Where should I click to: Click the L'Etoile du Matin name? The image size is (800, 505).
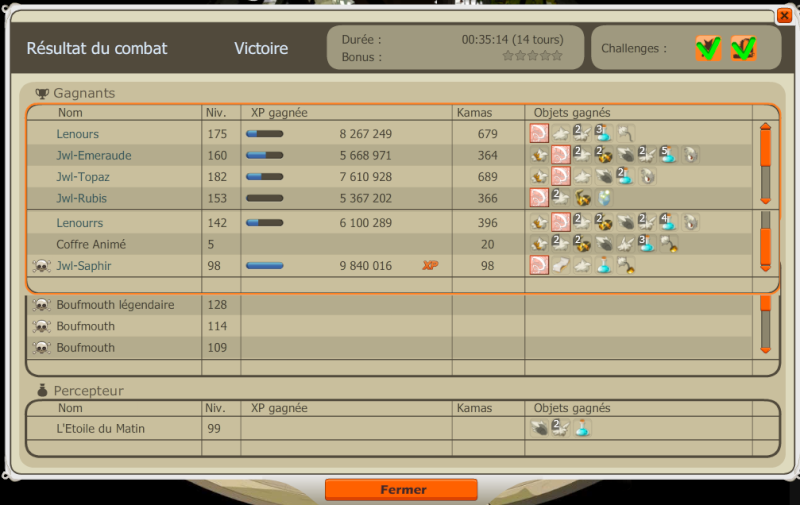point(101,428)
